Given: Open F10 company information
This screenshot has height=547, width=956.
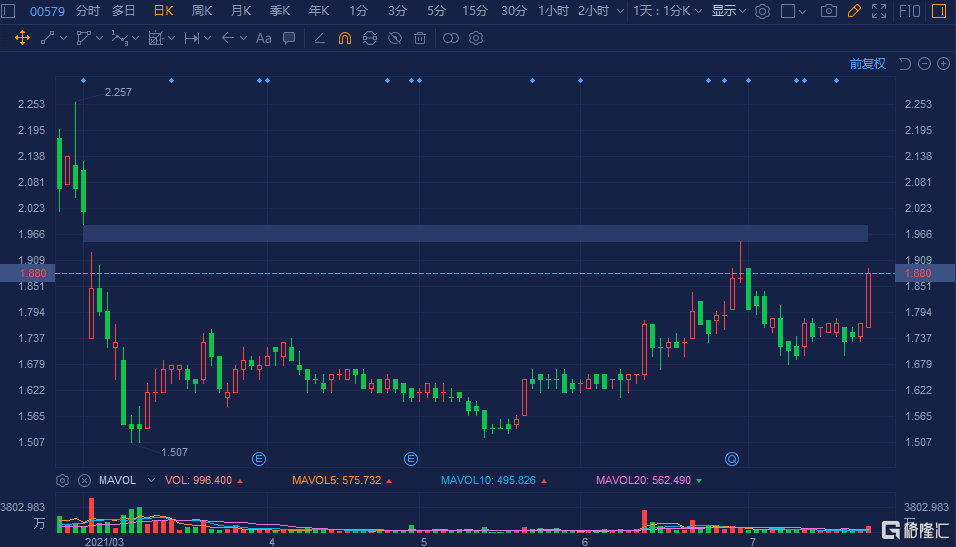Looking at the screenshot, I should (910, 11).
